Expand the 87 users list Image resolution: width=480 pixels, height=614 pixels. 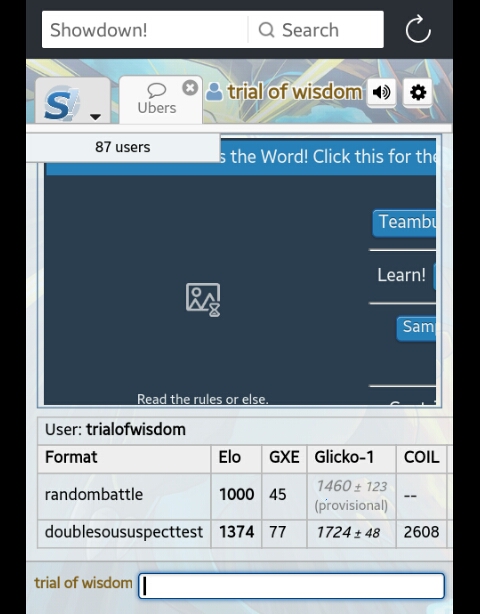pos(123,147)
